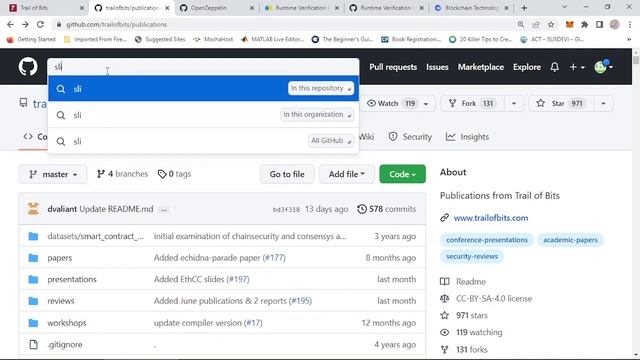
Task: Click the papers folder icon
Action: pyautogui.click(x=33, y=258)
